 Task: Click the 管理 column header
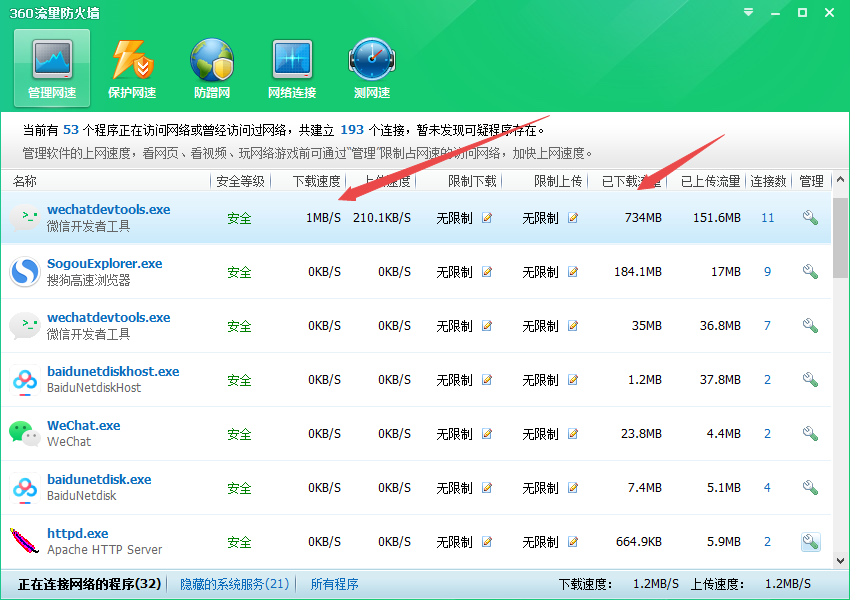coord(812,181)
